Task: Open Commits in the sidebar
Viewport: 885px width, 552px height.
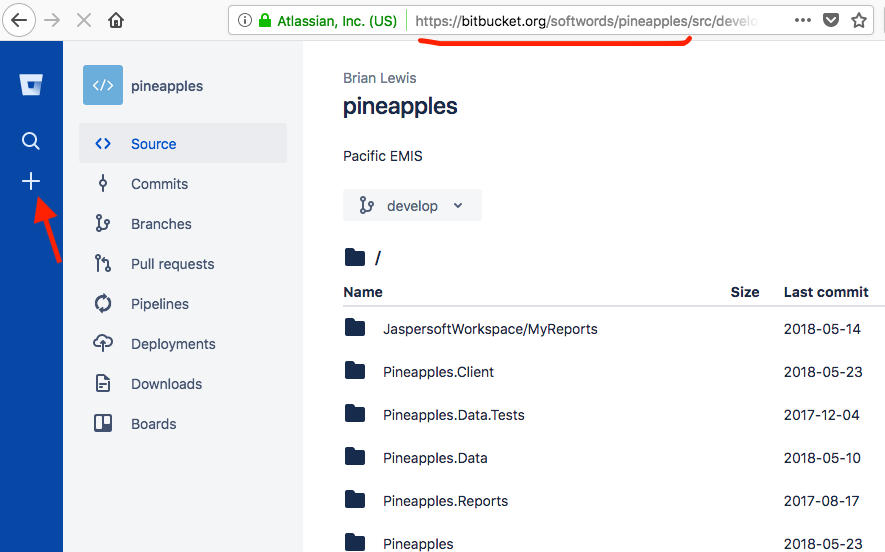Action: (x=159, y=184)
